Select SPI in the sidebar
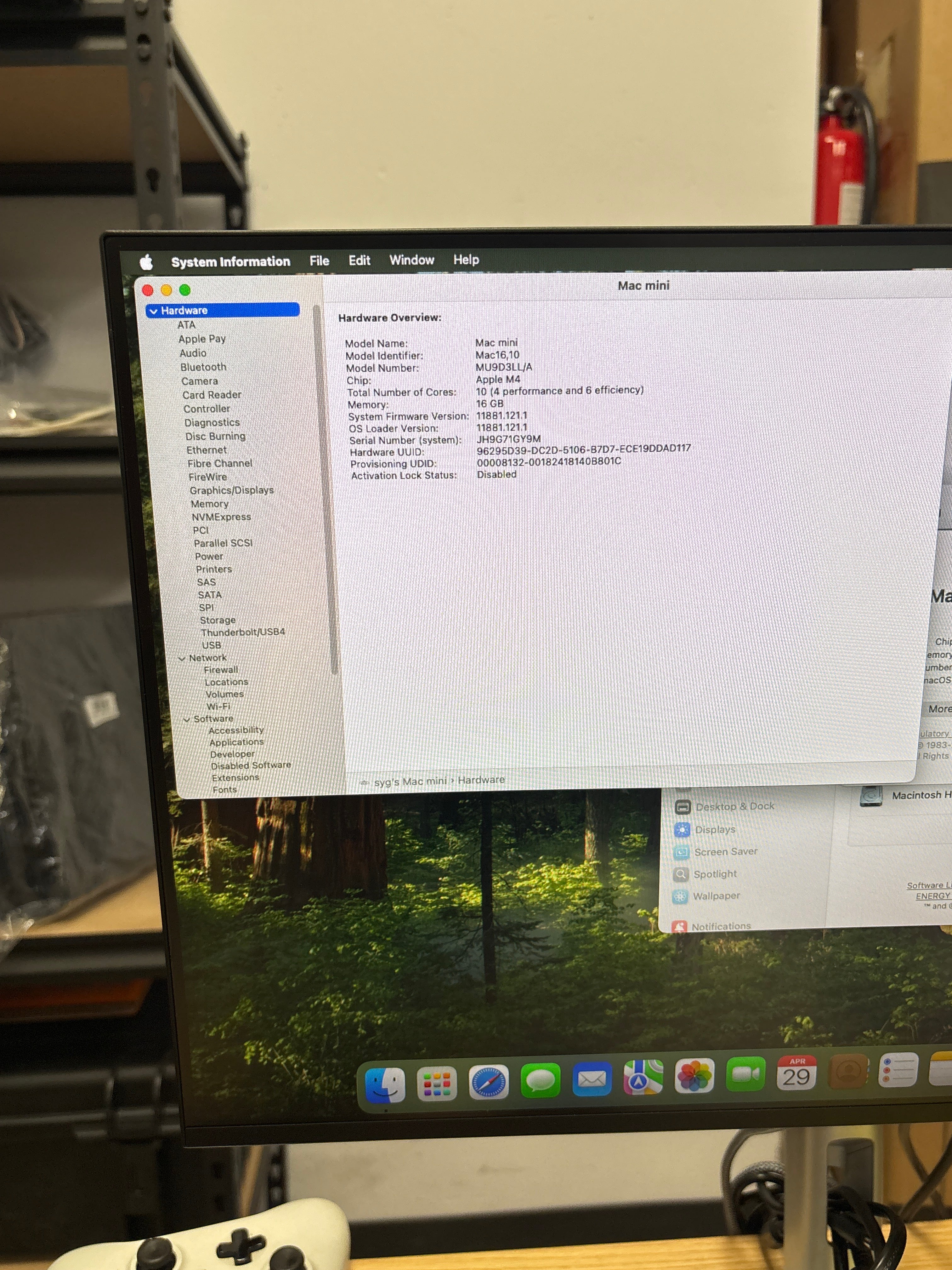The height and width of the screenshot is (1270, 952). coord(207,608)
